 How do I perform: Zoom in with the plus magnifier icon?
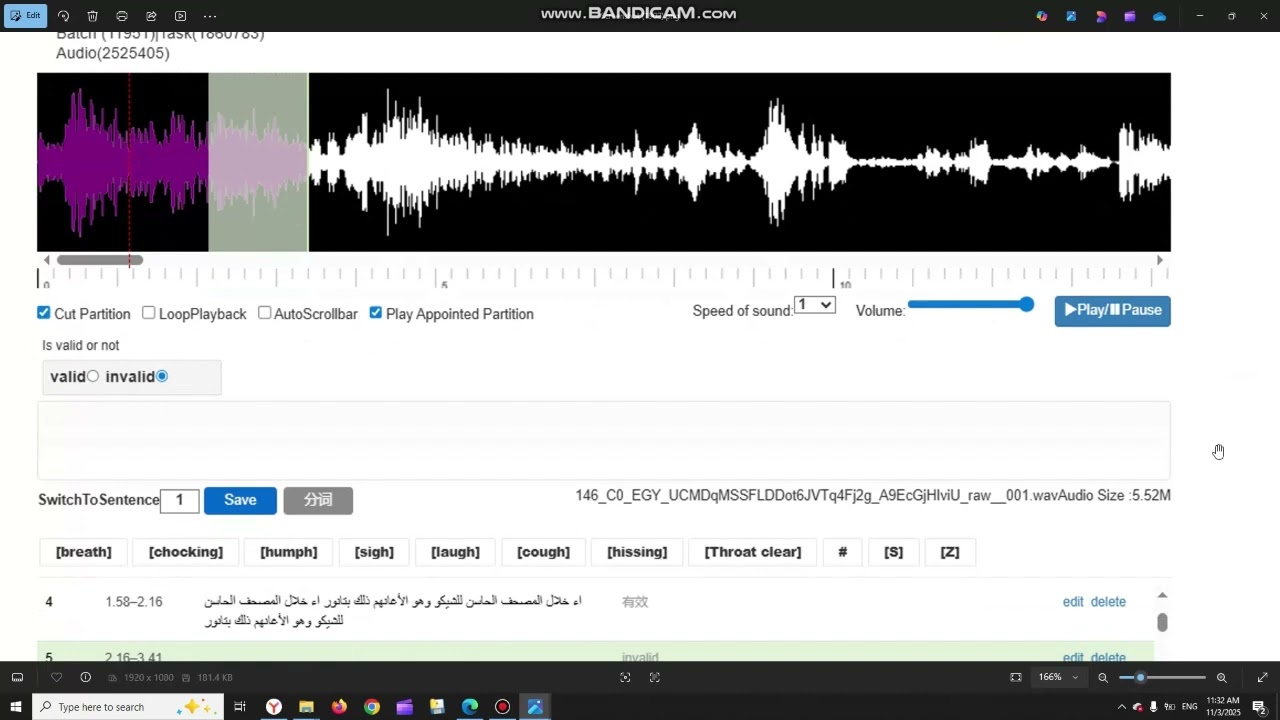(1221, 677)
